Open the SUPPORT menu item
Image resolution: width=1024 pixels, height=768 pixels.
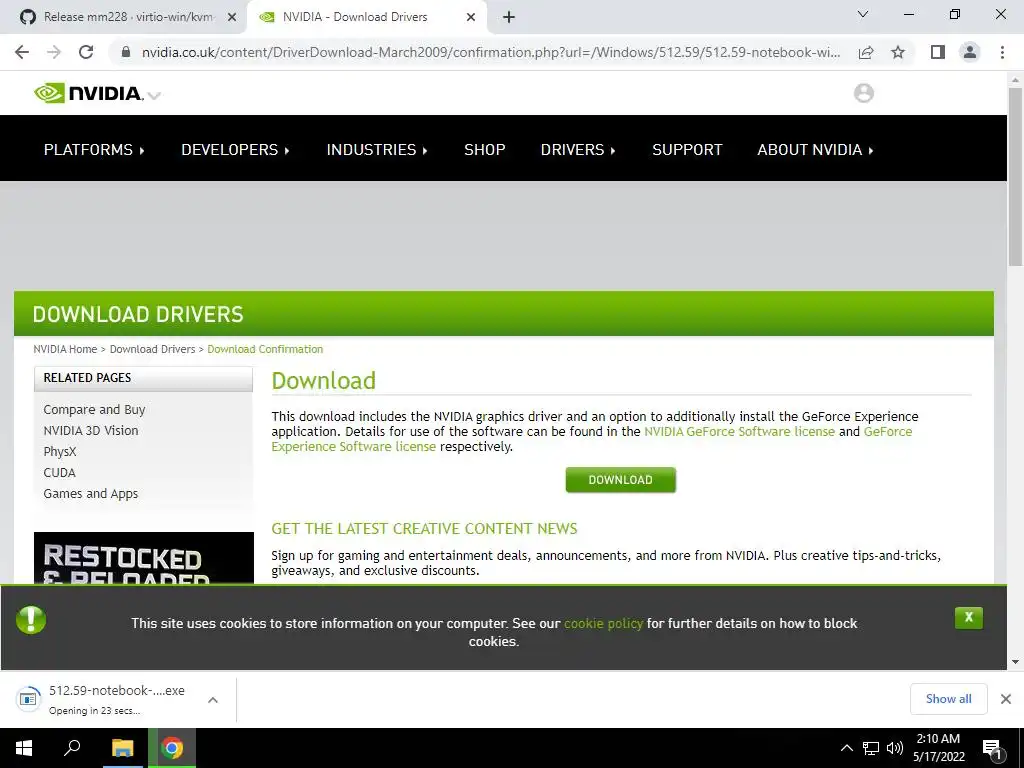tap(687, 150)
